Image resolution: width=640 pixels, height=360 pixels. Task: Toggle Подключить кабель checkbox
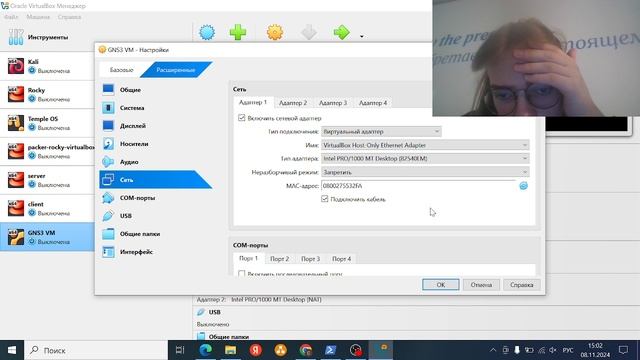pos(324,199)
